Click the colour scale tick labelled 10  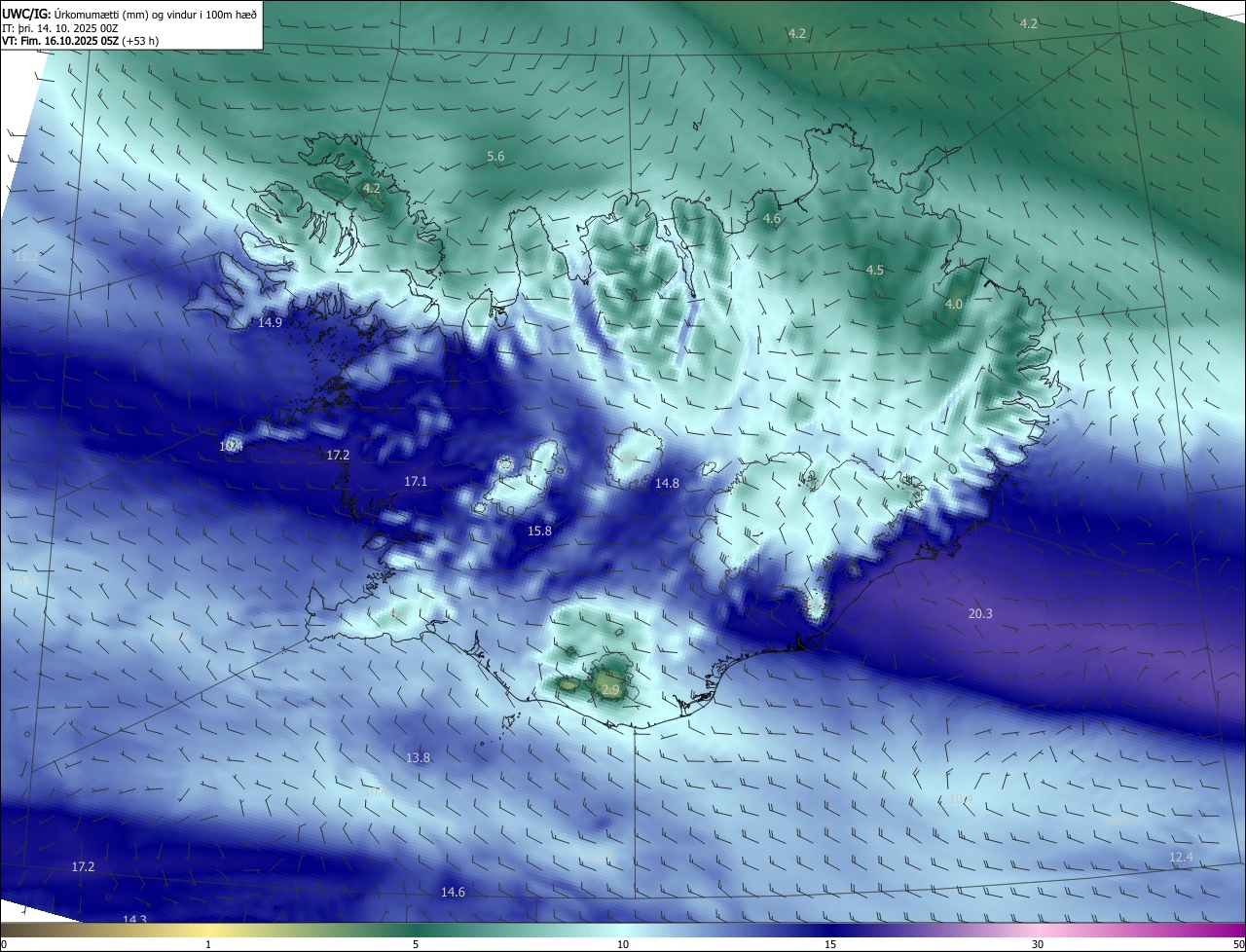click(623, 944)
